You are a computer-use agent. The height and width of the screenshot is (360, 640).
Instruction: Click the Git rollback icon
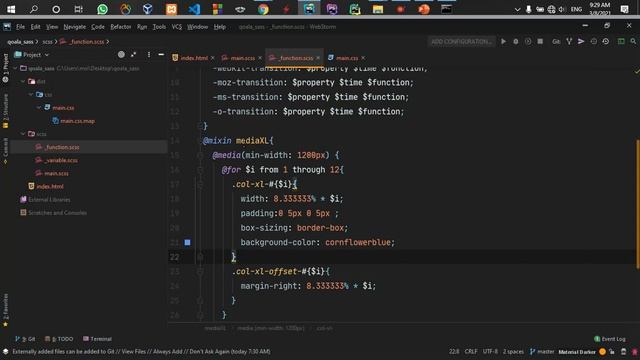tap(606, 41)
